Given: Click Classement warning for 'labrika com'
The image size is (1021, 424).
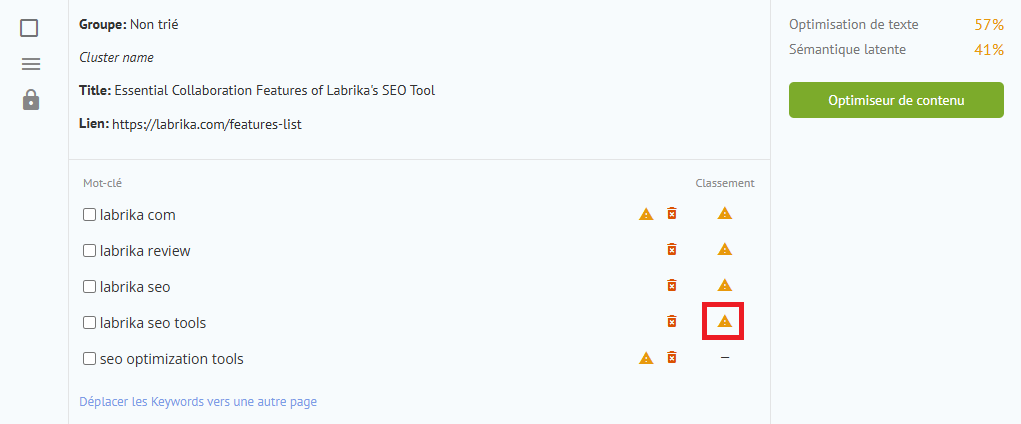Looking at the screenshot, I should tap(725, 213).
